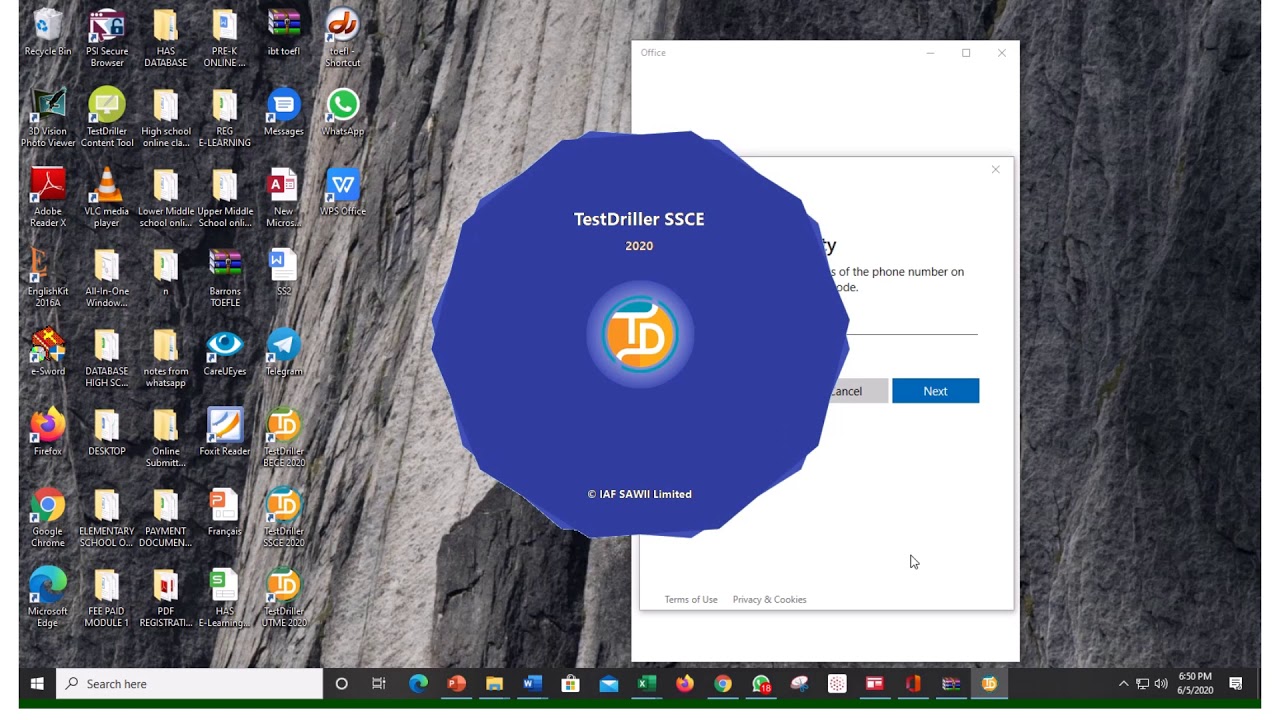Open File Explorer from the taskbar
Image resolution: width=1280 pixels, height=720 pixels.
(494, 684)
